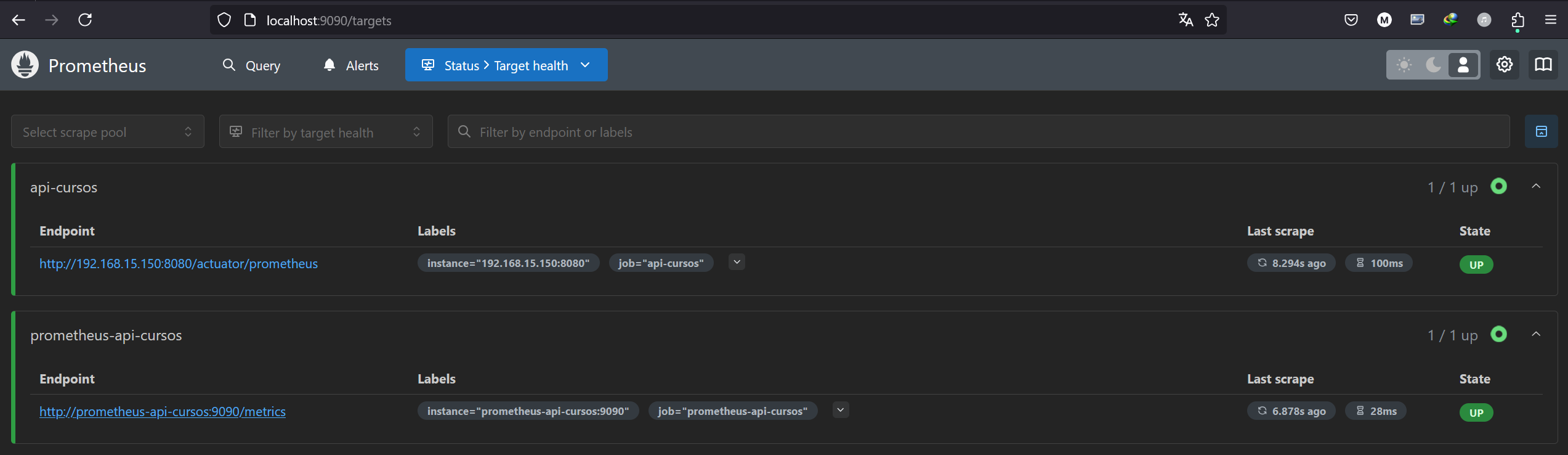Image resolution: width=1568 pixels, height=455 pixels.
Task: Click the job="prometheus-api-cursos" label badge
Action: click(x=733, y=411)
